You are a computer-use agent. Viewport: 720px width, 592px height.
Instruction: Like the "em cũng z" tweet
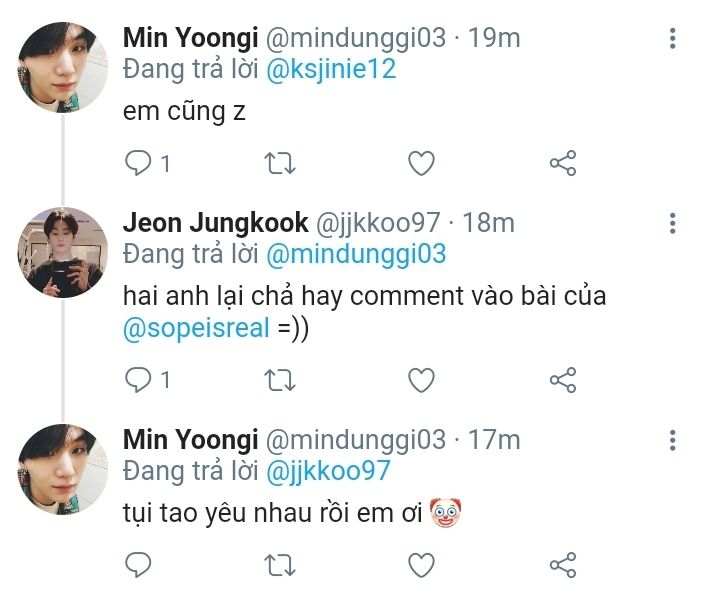422,163
